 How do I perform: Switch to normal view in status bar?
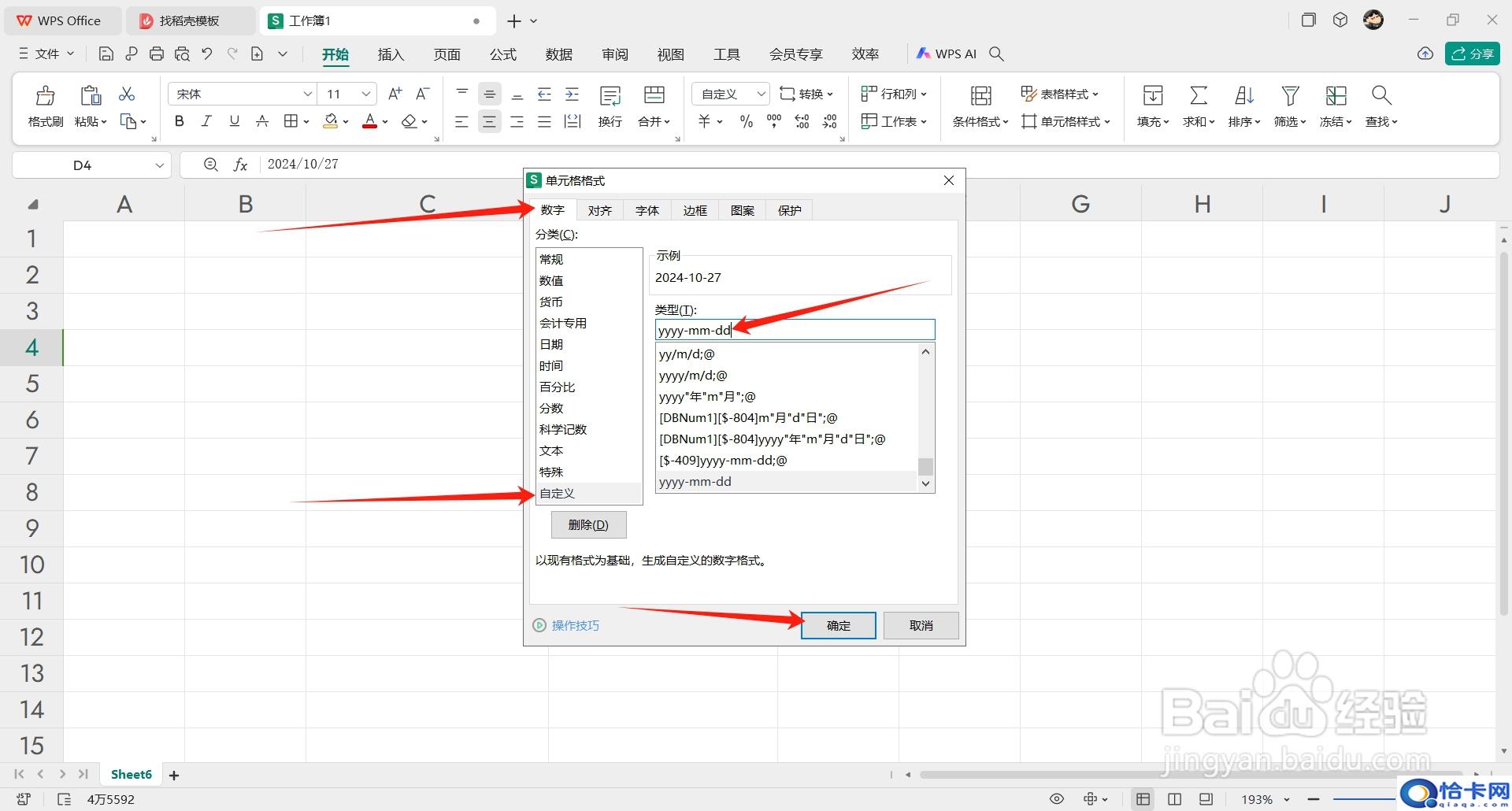1143,799
